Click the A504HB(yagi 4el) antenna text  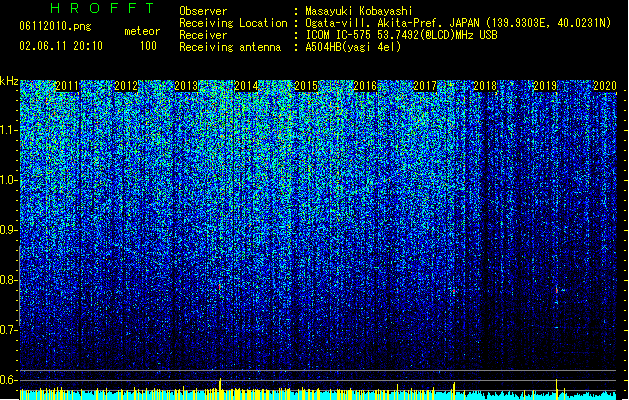(x=353, y=47)
